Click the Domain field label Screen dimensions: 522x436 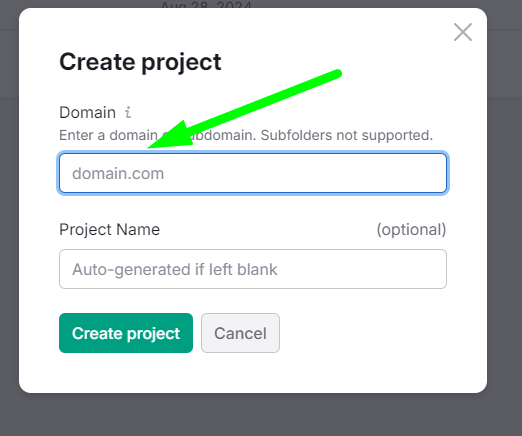coord(87,112)
